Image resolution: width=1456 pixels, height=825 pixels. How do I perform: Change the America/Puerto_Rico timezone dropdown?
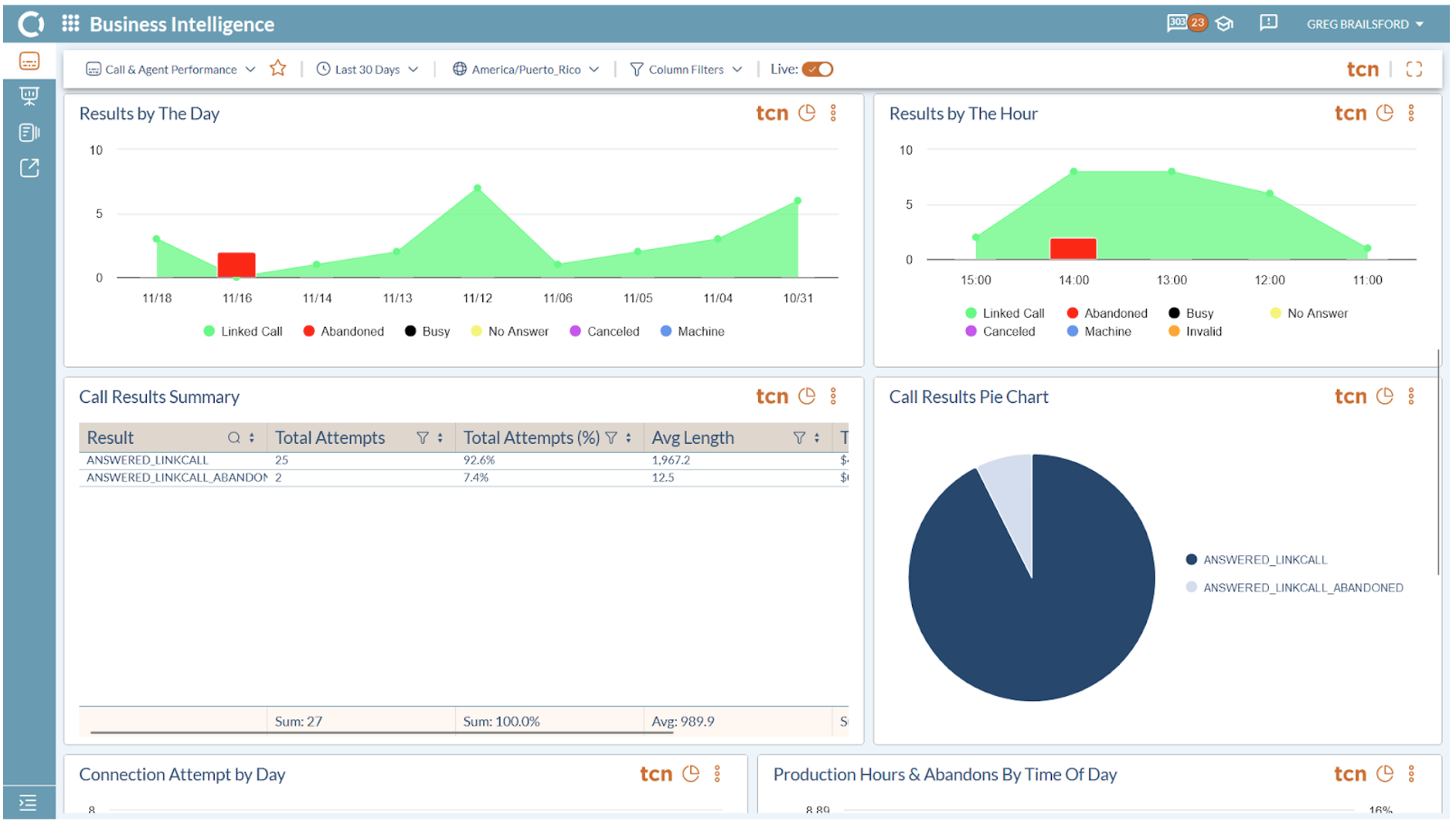pos(526,70)
